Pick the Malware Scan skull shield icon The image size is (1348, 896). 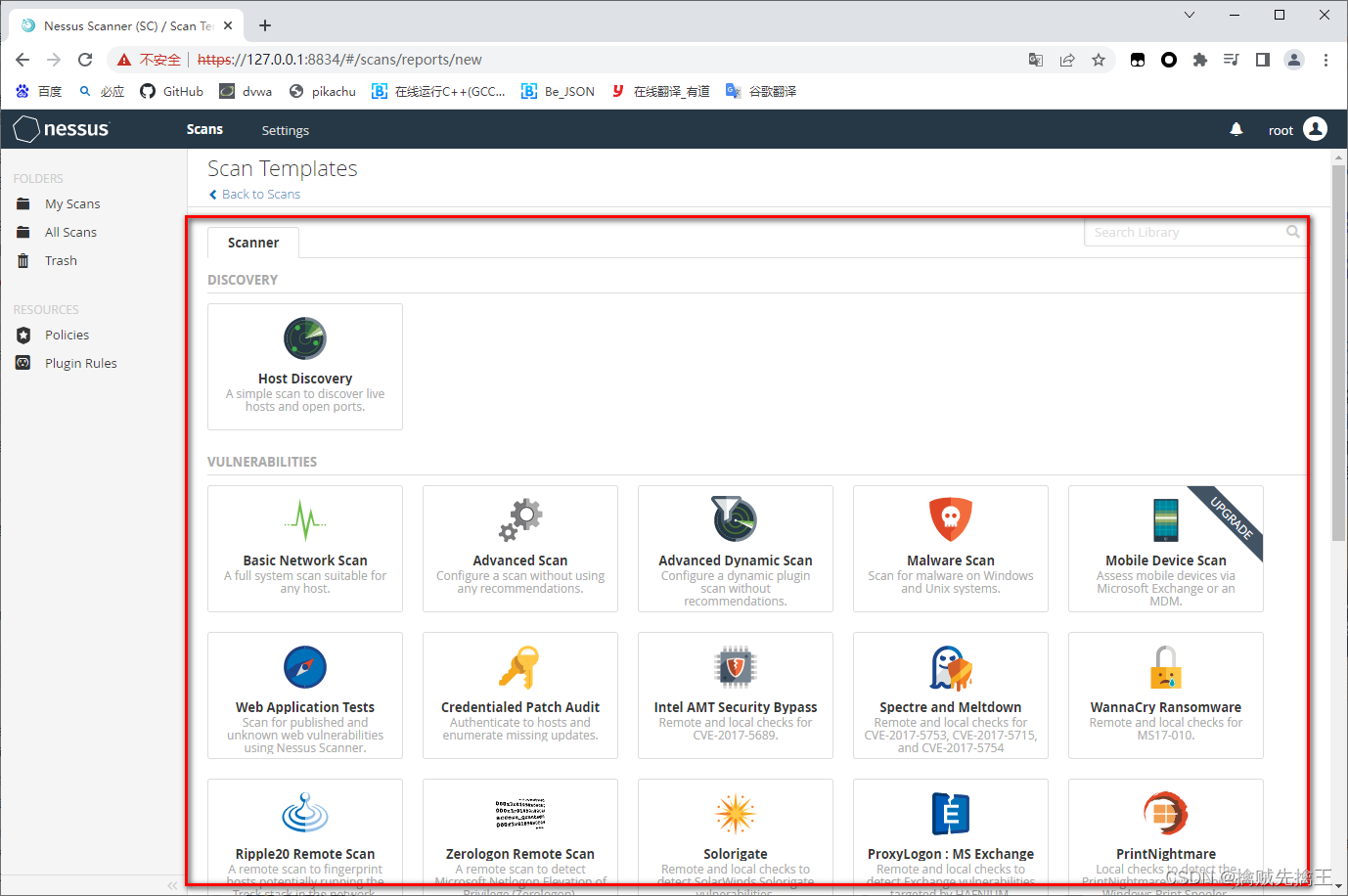coord(950,519)
